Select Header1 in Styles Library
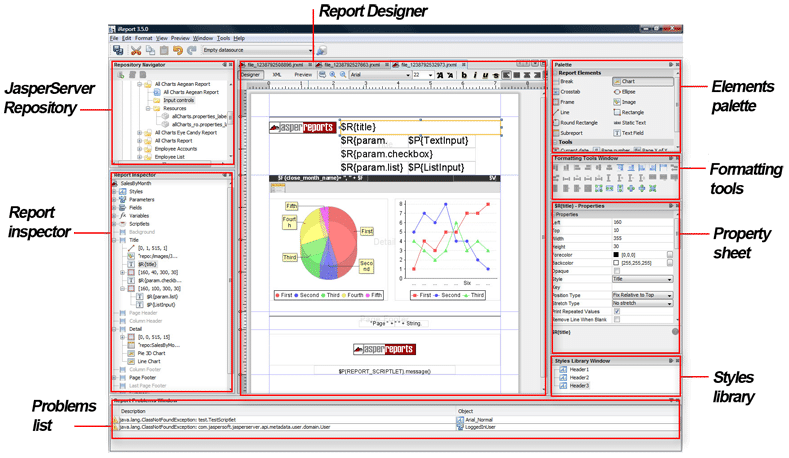The width and height of the screenshot is (789, 458). tap(581, 369)
